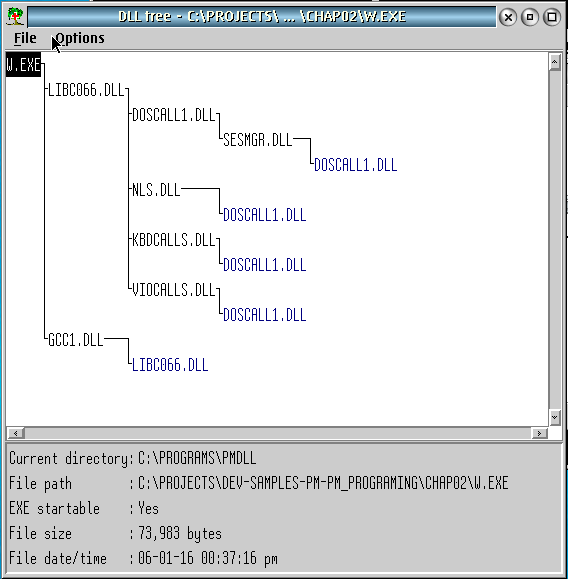The image size is (568, 579).
Task: Select LIBC066.DLL under W.EXE
Action: (x=86, y=90)
